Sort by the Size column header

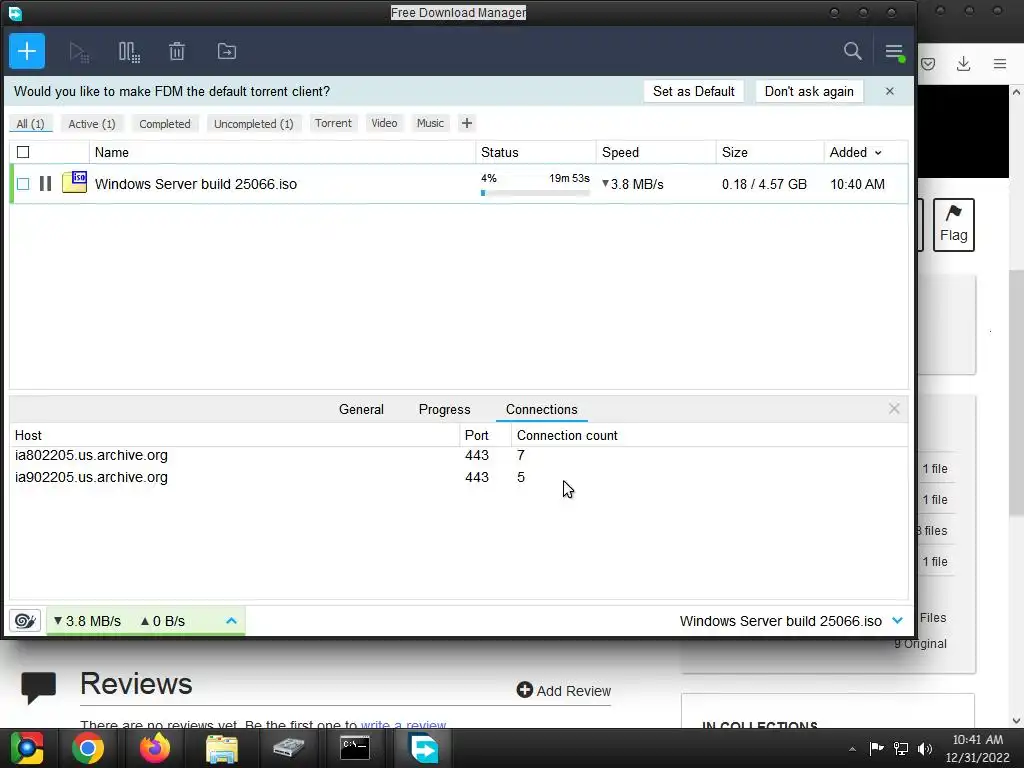pos(770,152)
